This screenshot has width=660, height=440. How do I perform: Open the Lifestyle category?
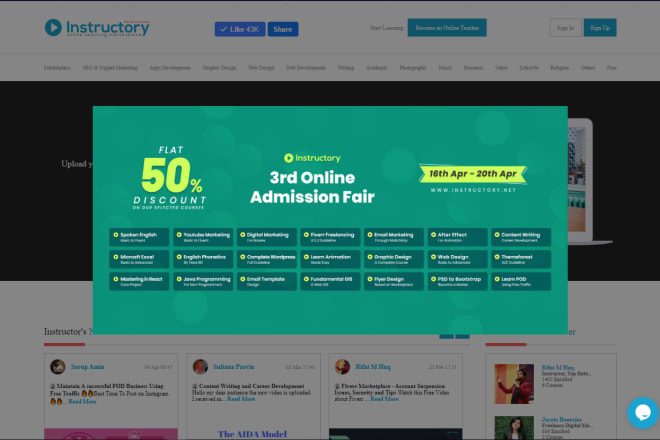[529, 67]
